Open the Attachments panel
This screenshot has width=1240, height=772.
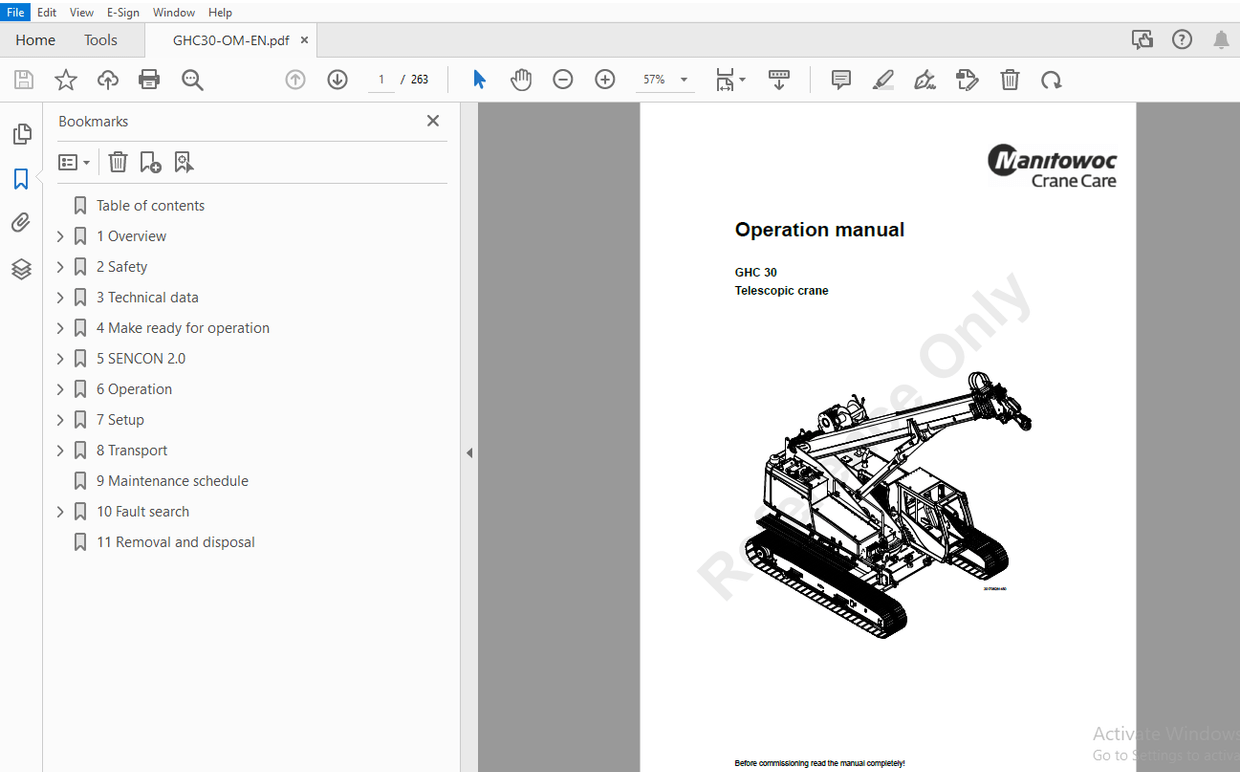(x=22, y=222)
